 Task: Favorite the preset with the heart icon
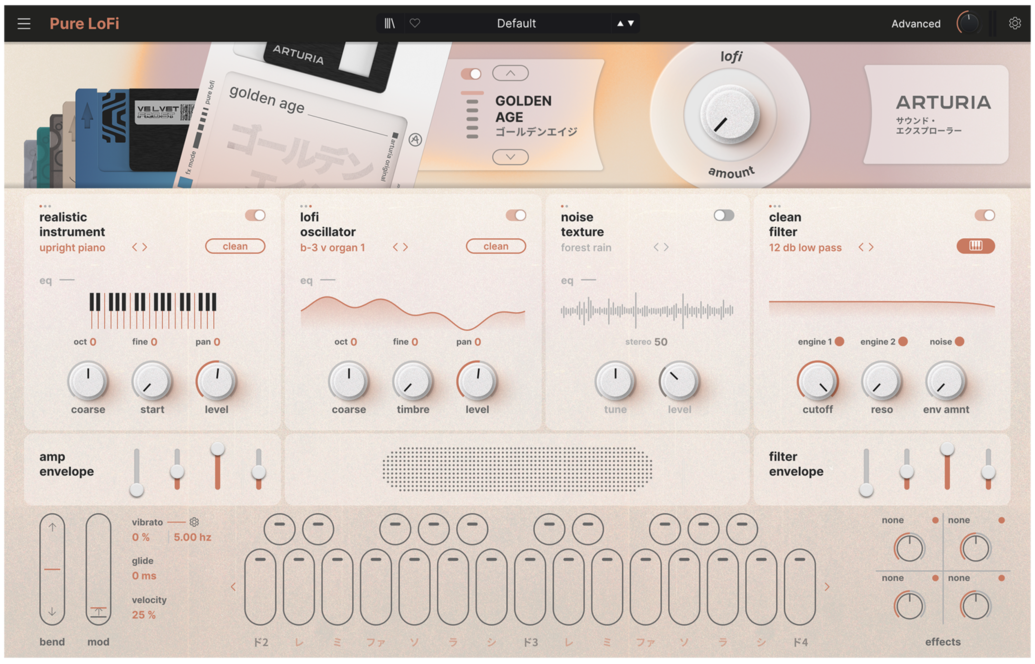[415, 23]
